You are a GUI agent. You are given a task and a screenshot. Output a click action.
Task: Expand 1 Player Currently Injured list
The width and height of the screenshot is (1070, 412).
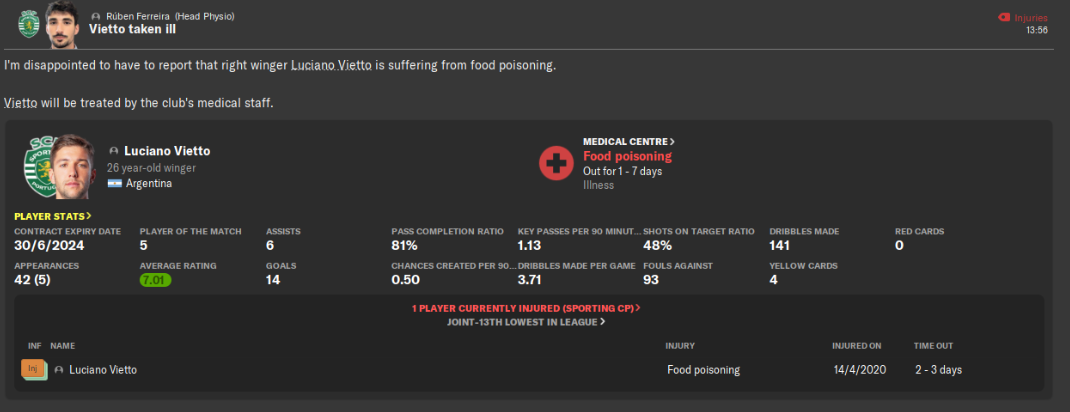[x=526, y=308]
